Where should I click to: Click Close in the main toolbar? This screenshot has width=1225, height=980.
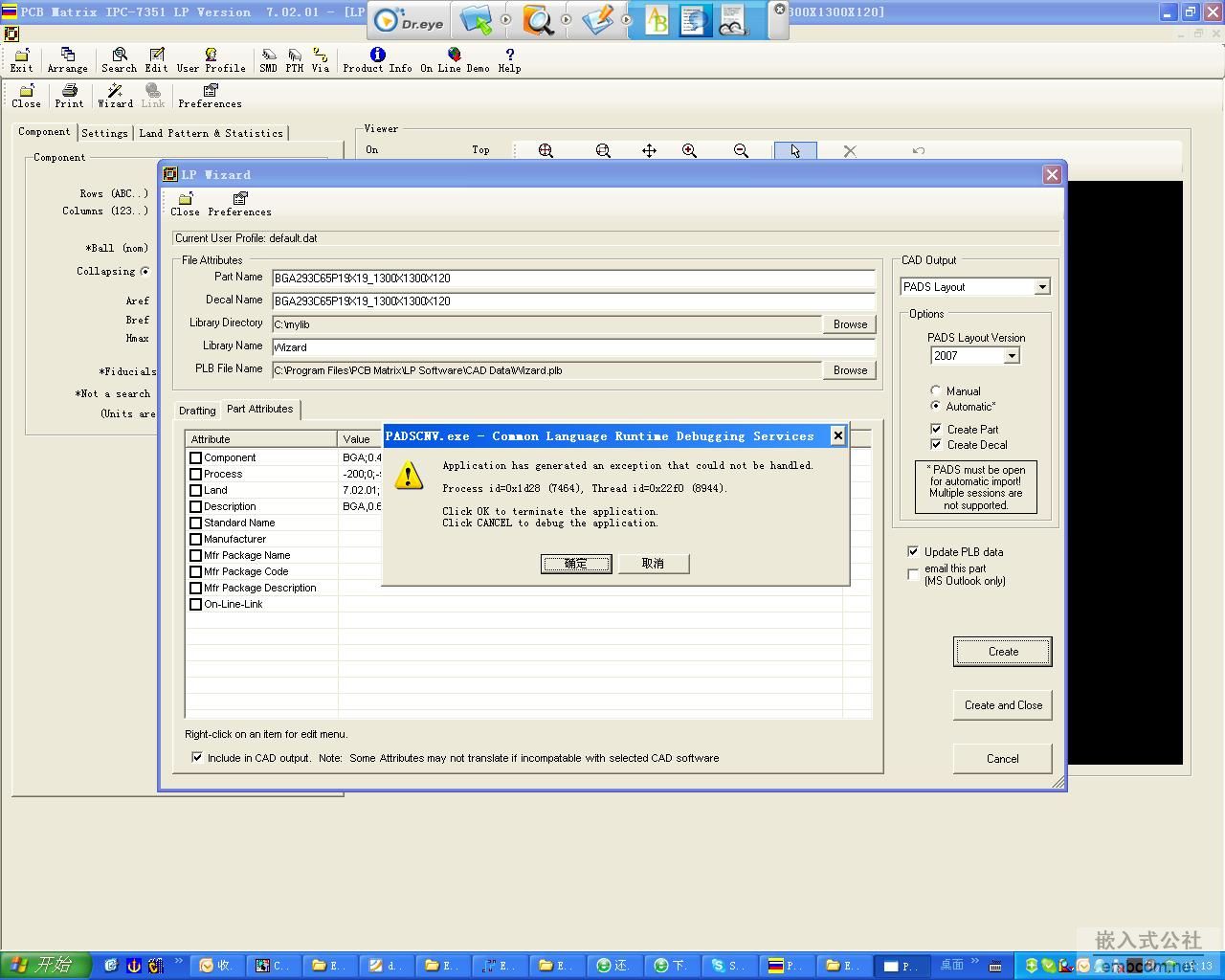26,96
